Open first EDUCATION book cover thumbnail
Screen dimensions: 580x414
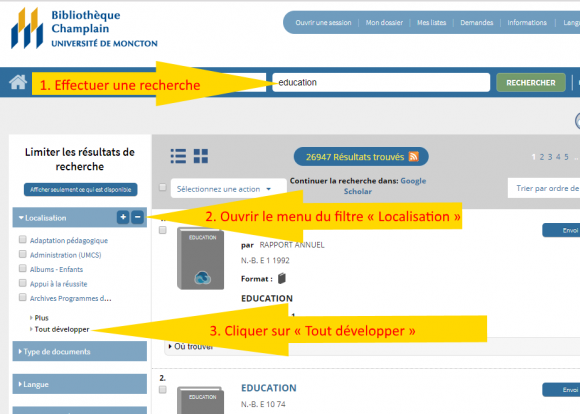pos(200,258)
